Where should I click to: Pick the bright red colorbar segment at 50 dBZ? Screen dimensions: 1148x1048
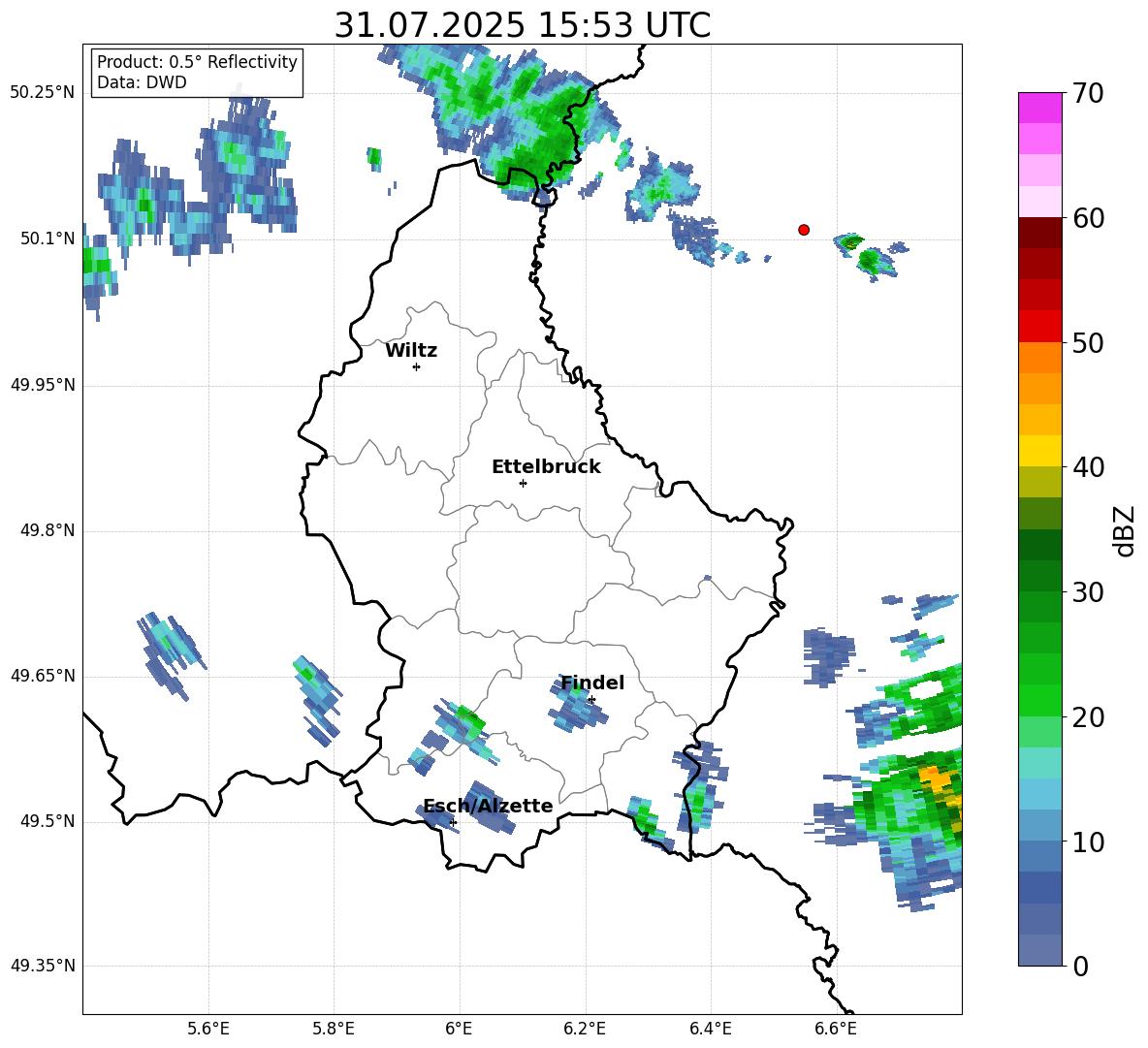[1039, 327]
